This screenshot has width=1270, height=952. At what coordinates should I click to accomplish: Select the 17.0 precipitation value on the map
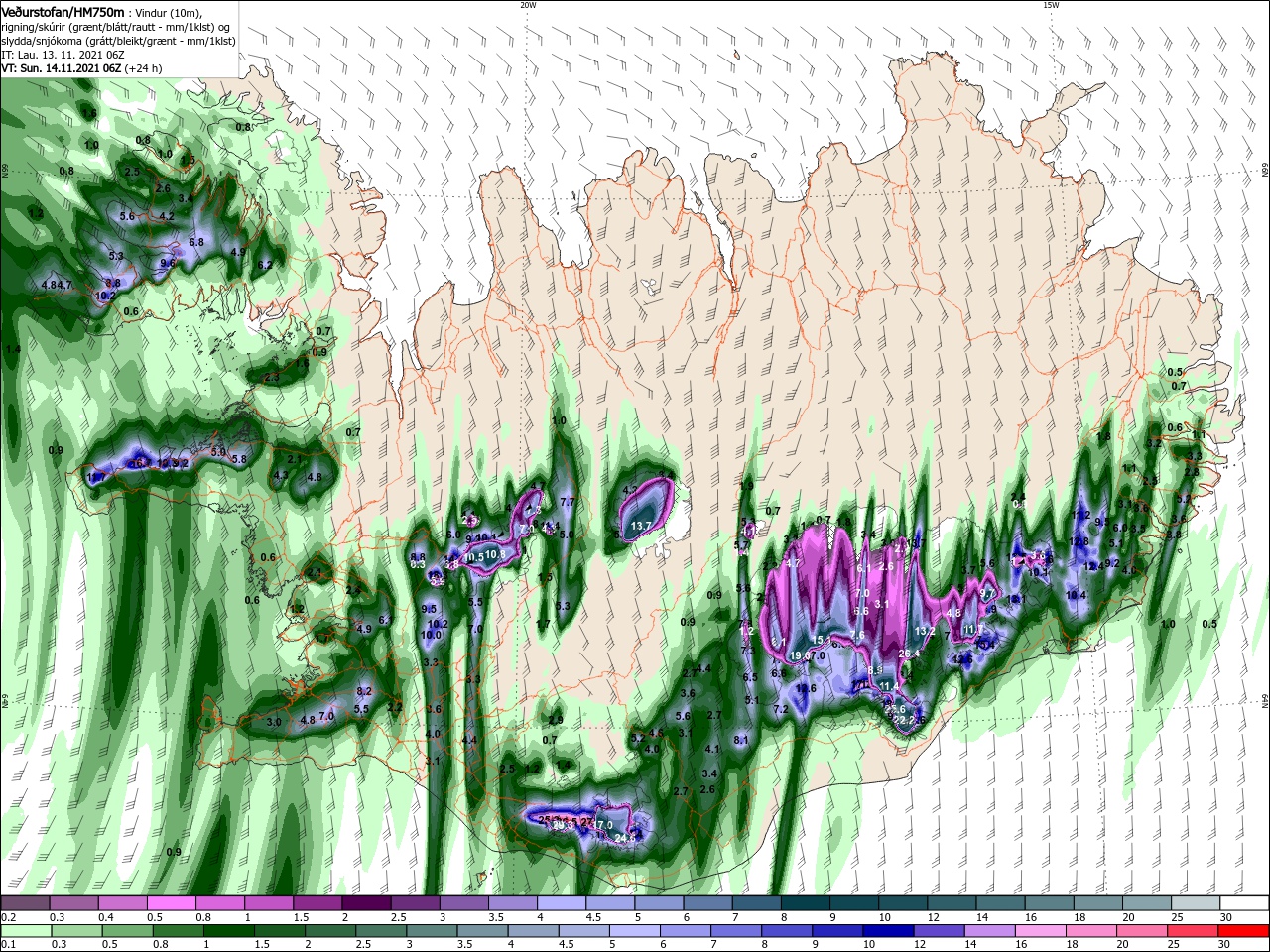(602, 825)
